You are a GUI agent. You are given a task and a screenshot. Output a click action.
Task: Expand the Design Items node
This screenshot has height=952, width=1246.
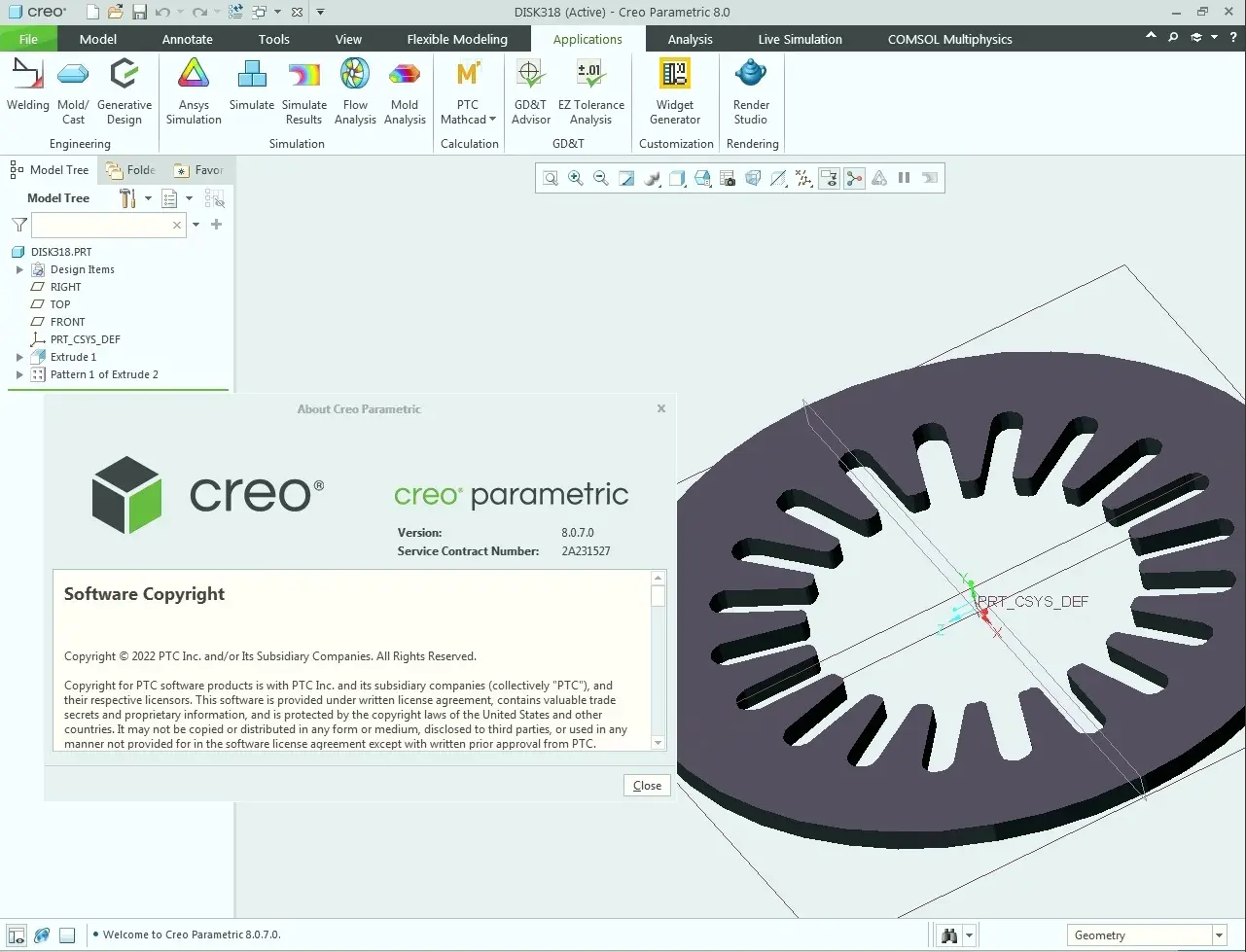[19, 269]
